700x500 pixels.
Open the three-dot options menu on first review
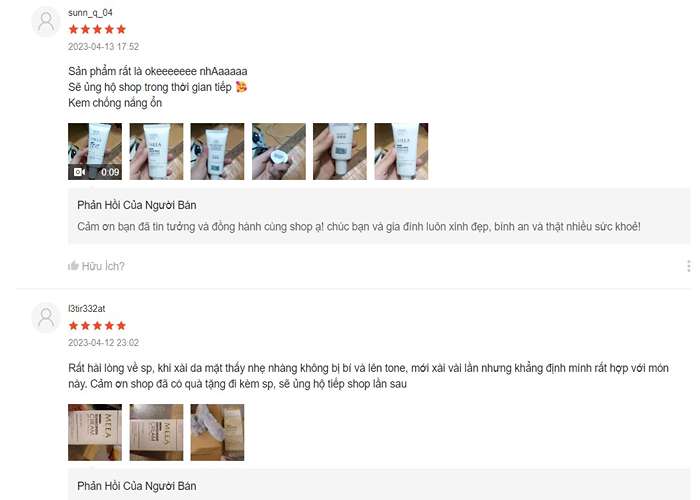(x=689, y=266)
